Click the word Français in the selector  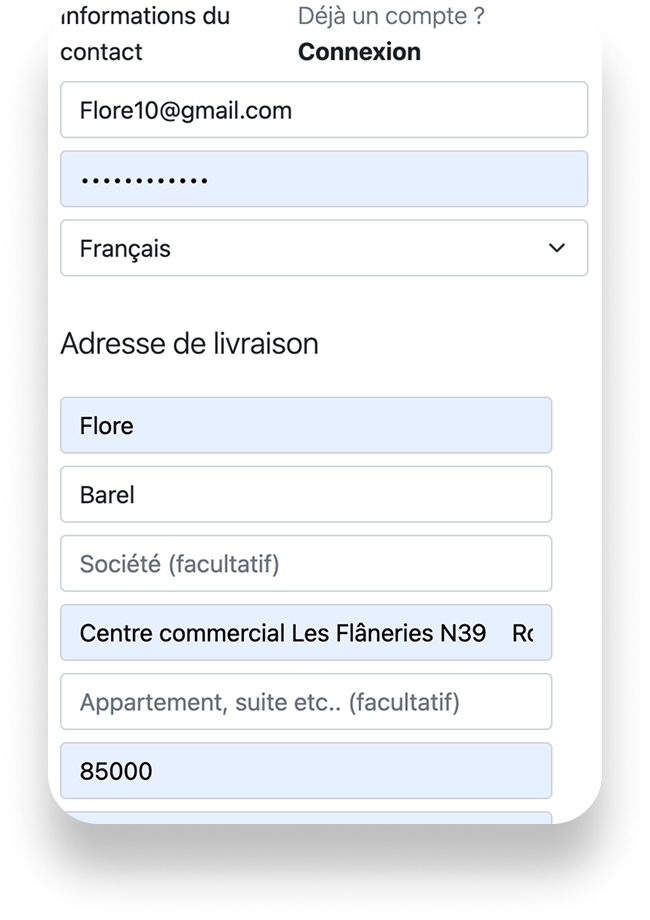pyautogui.click(x=125, y=248)
